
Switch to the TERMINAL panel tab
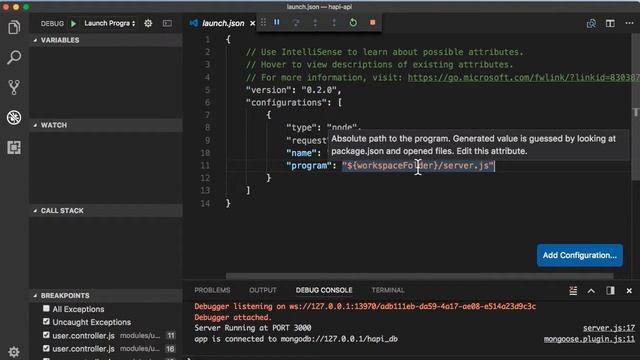point(388,290)
